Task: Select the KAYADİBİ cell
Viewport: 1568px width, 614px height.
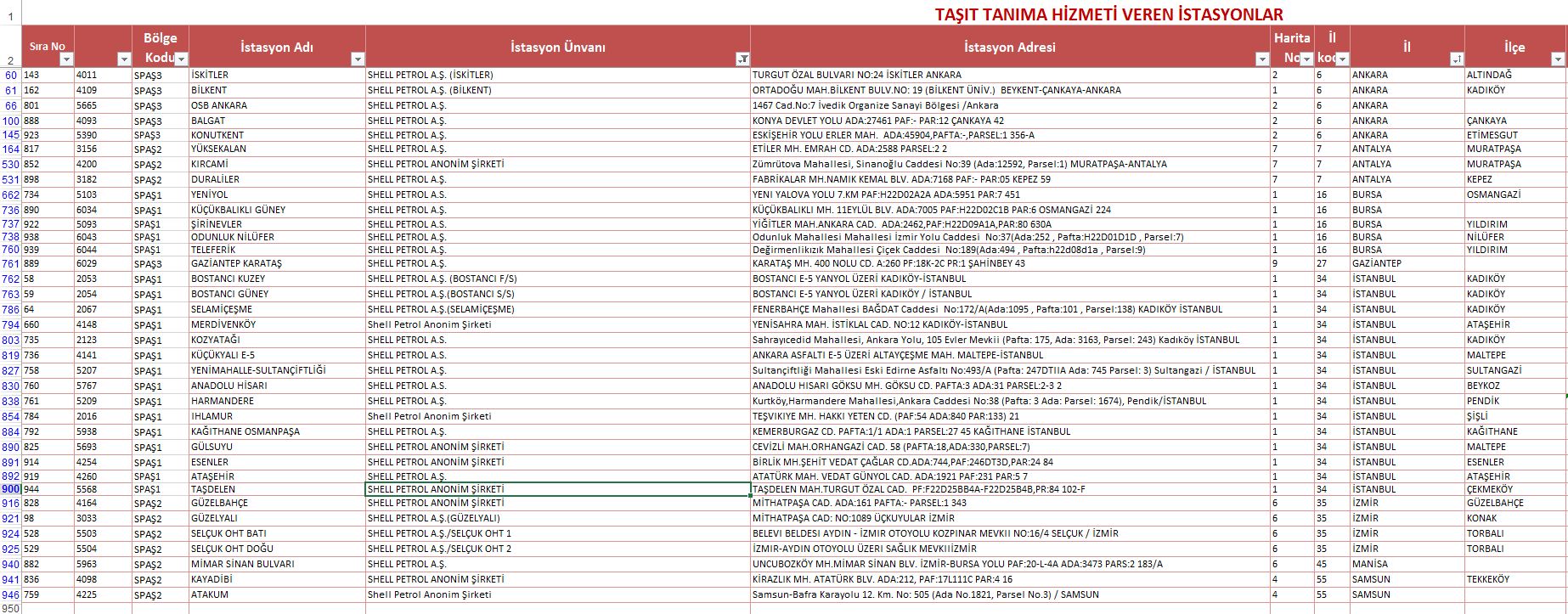Action: point(277,579)
